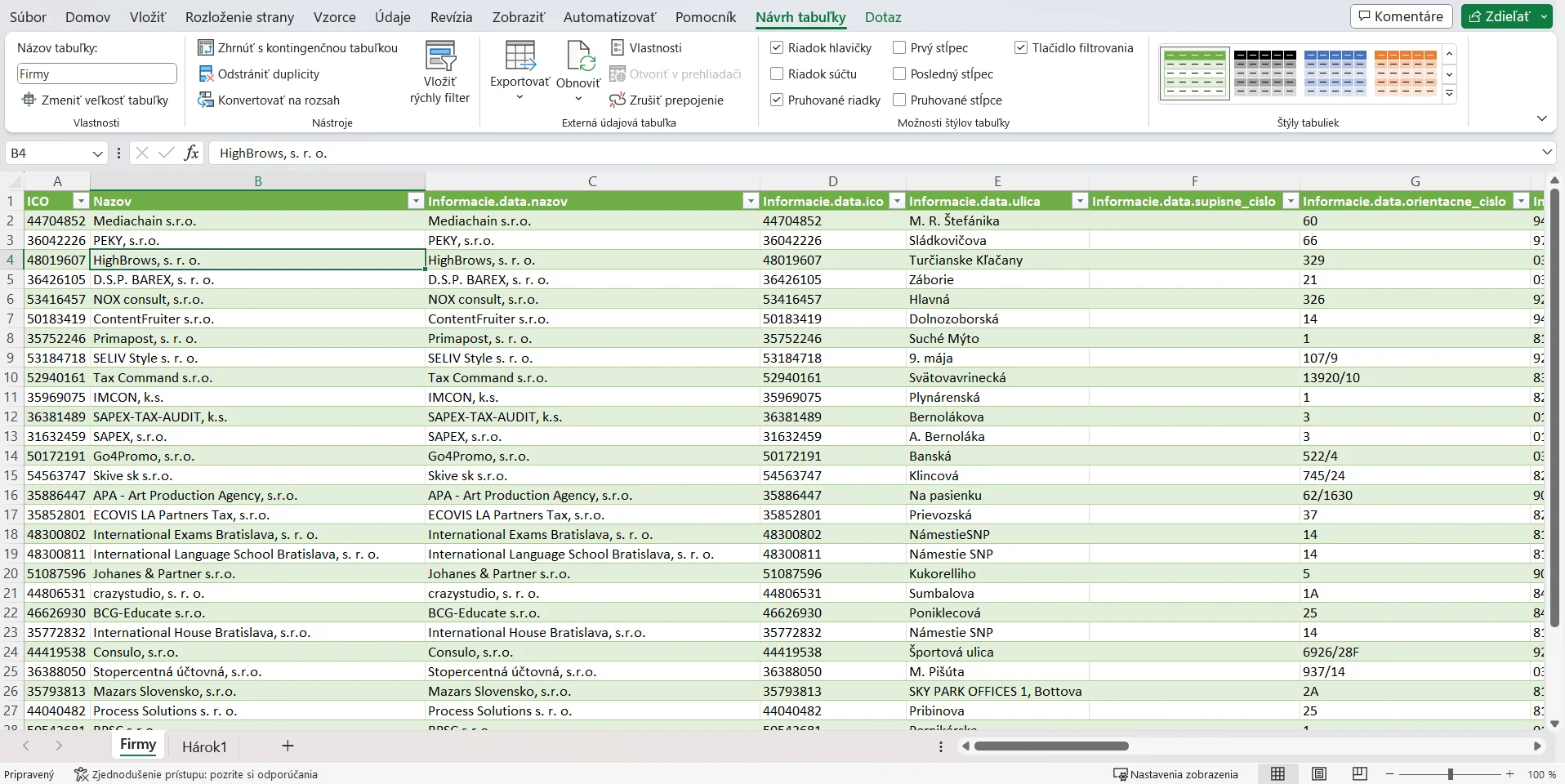Summarize with PivotTable (Zhrnúť s kontingenčnou tabuľkou)

(x=298, y=48)
